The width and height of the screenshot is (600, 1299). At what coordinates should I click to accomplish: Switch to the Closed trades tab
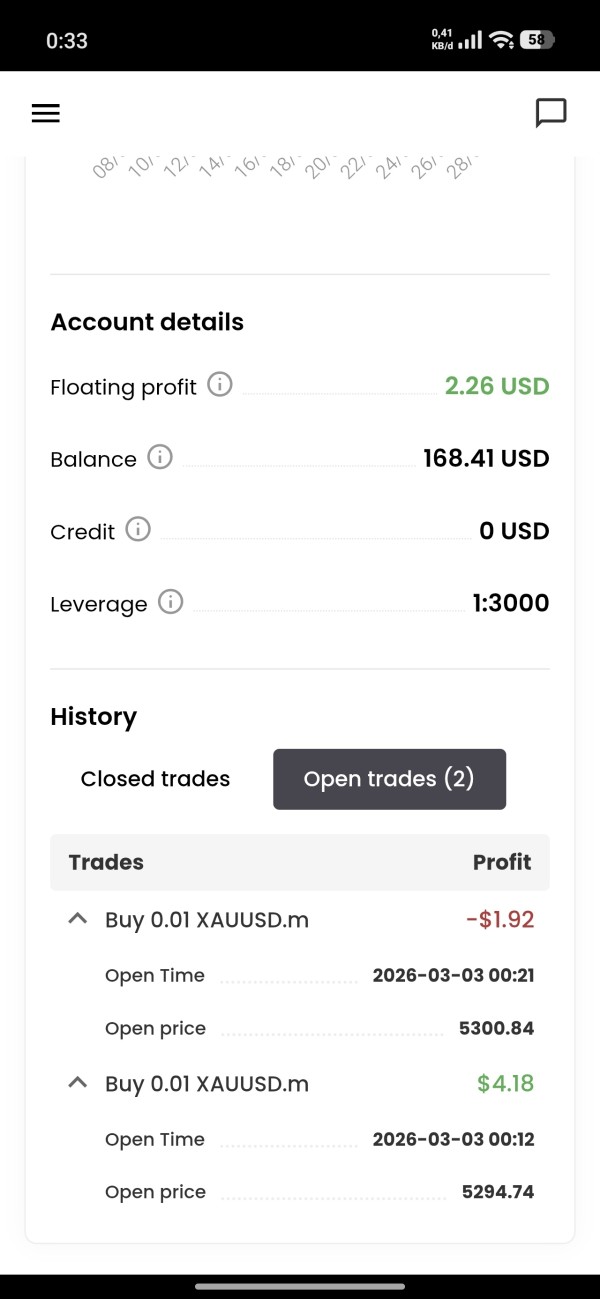(x=155, y=779)
